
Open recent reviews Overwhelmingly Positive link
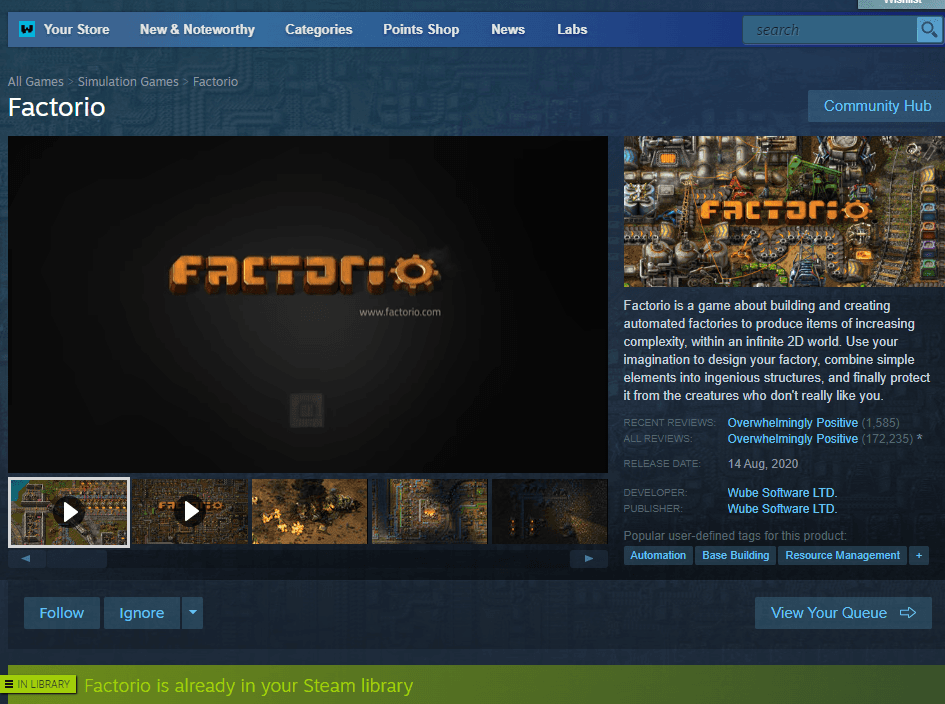tap(793, 423)
